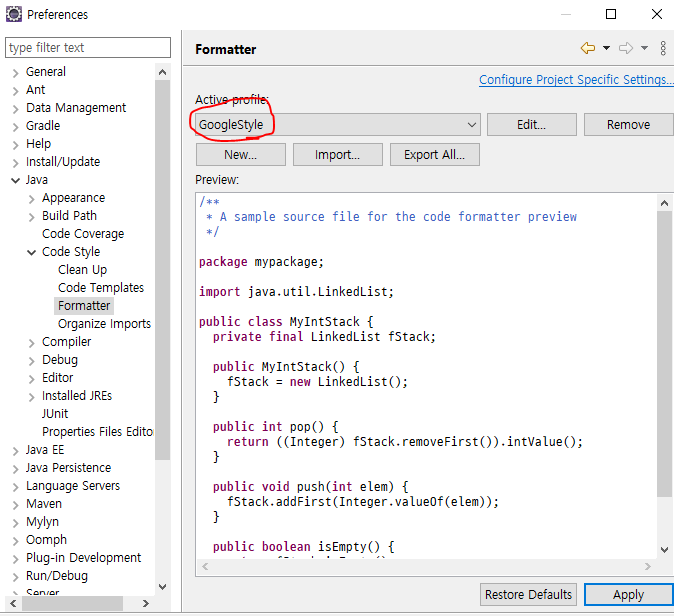Select Code Templates in the tree
This screenshot has height=616, width=674.
(101, 288)
